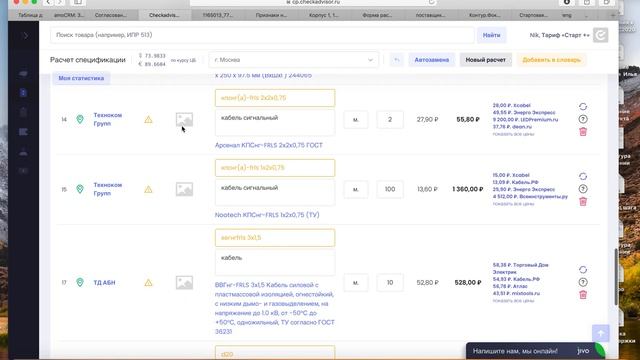Switch to Контур.Фок browser tab

[484, 15]
